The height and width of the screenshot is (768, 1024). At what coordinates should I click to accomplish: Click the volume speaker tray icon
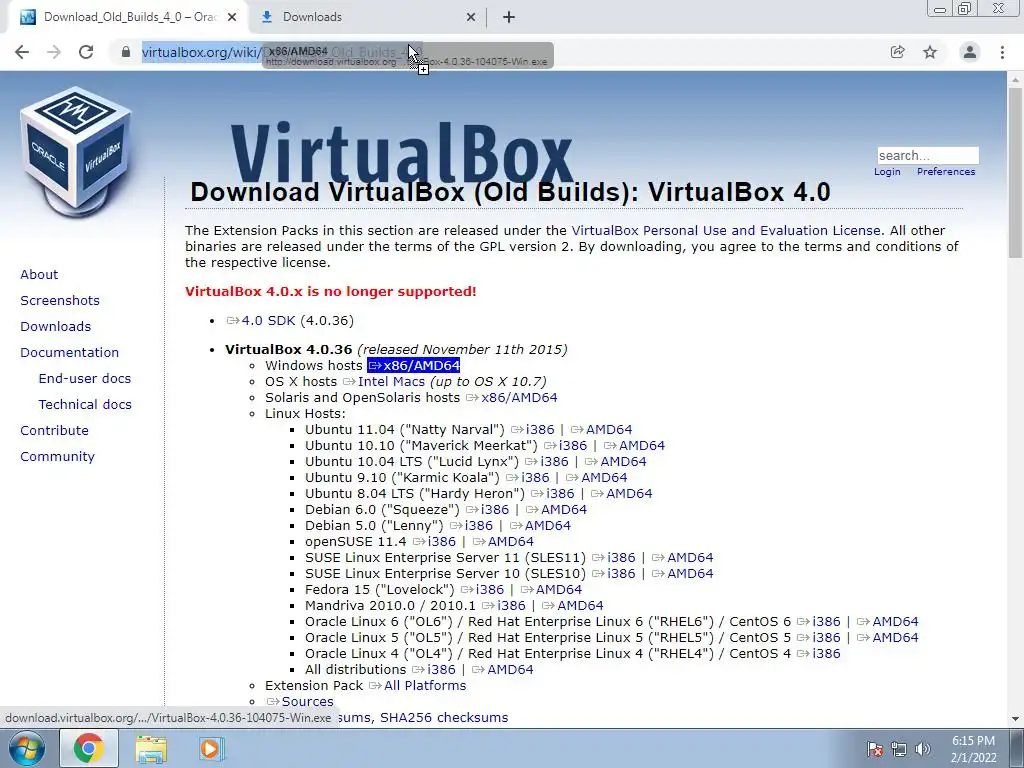click(923, 749)
